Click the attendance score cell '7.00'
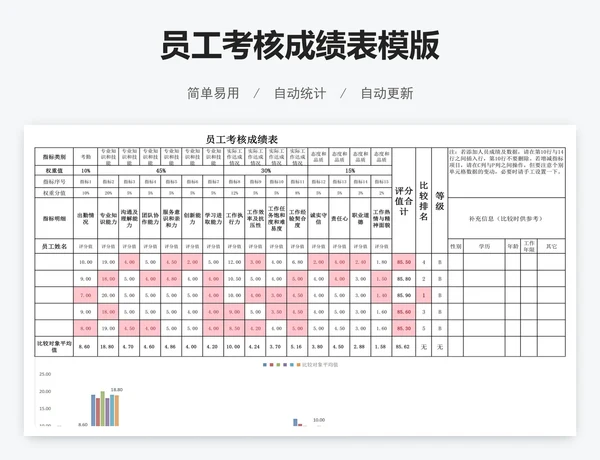The image size is (600, 460). click(x=85, y=295)
